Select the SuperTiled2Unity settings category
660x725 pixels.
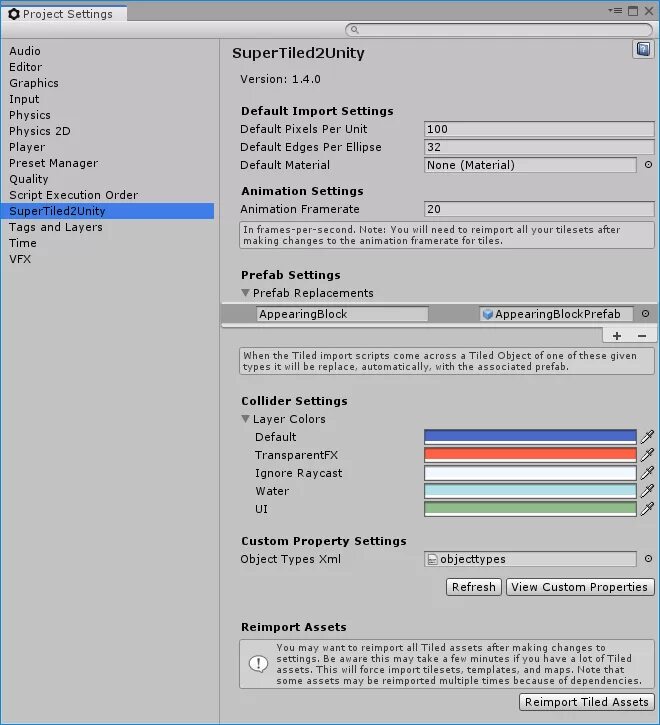tap(107, 211)
